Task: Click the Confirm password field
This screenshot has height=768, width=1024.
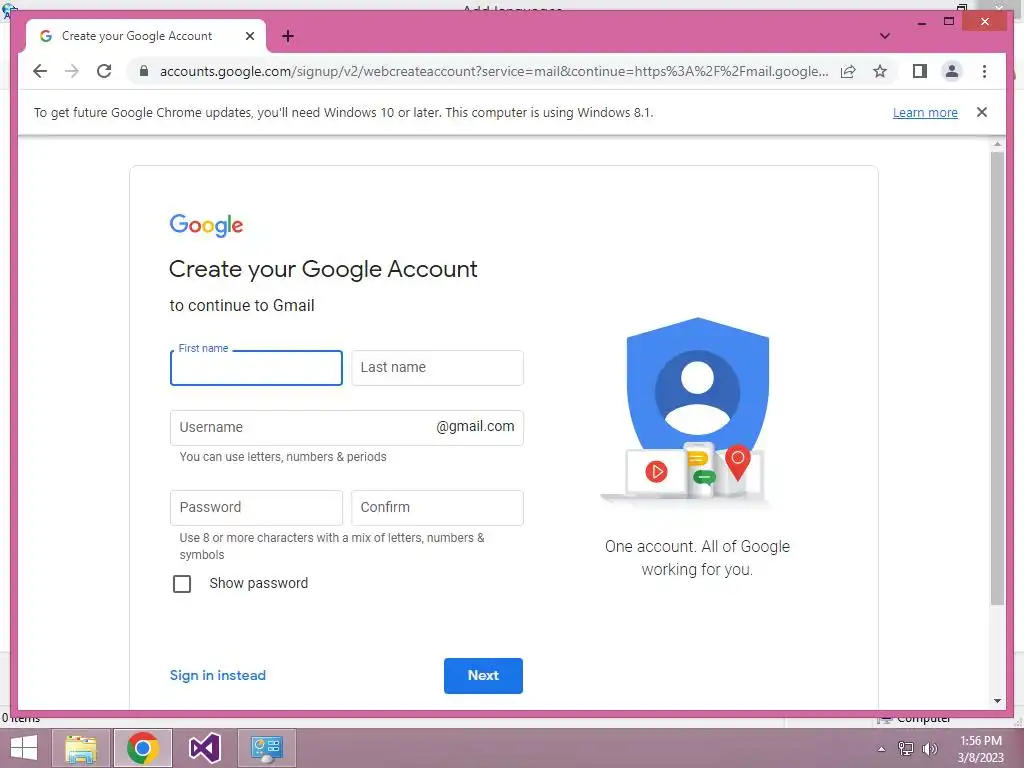Action: click(x=437, y=507)
